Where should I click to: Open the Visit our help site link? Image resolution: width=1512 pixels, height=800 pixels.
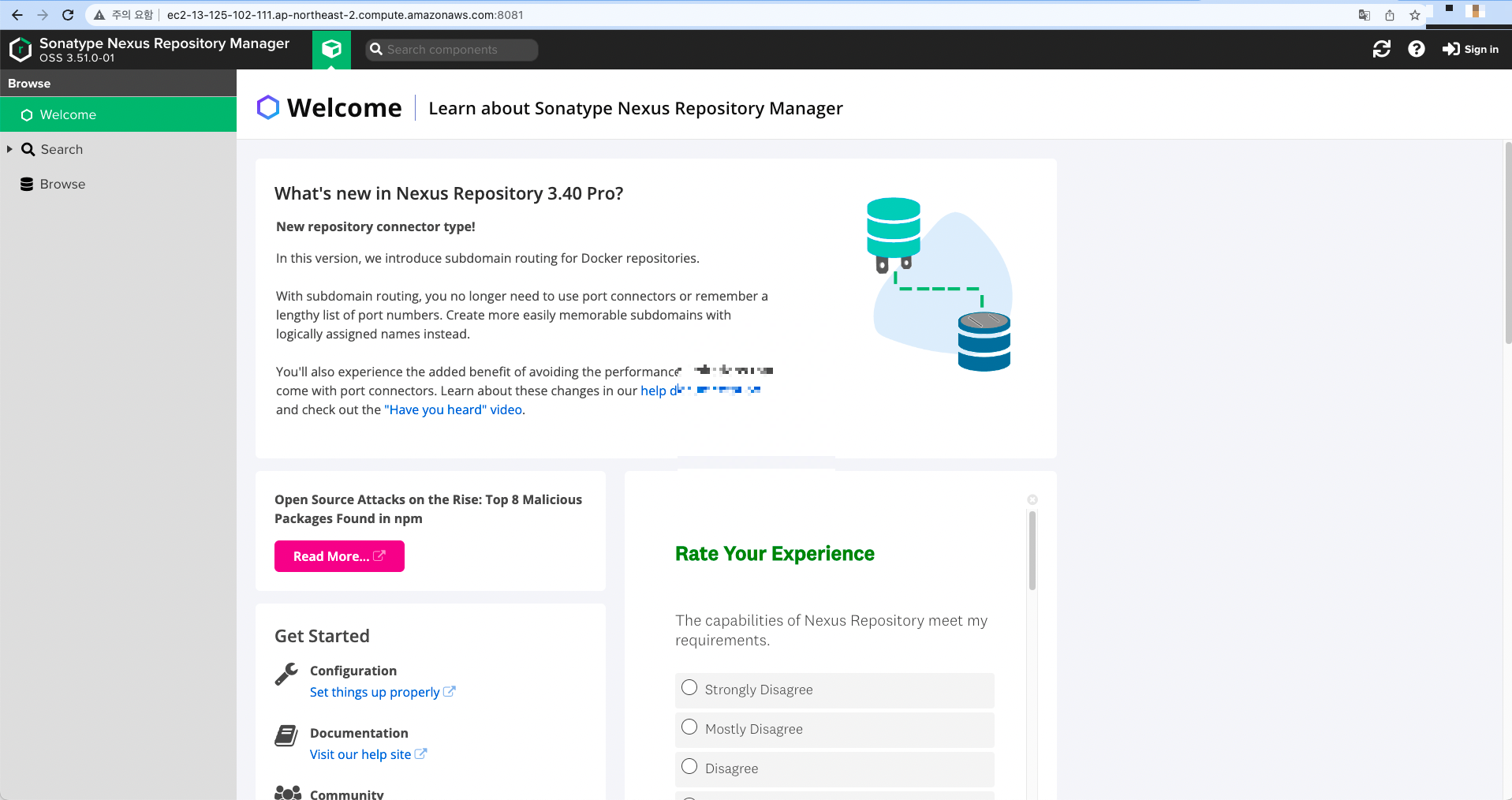[x=368, y=754]
